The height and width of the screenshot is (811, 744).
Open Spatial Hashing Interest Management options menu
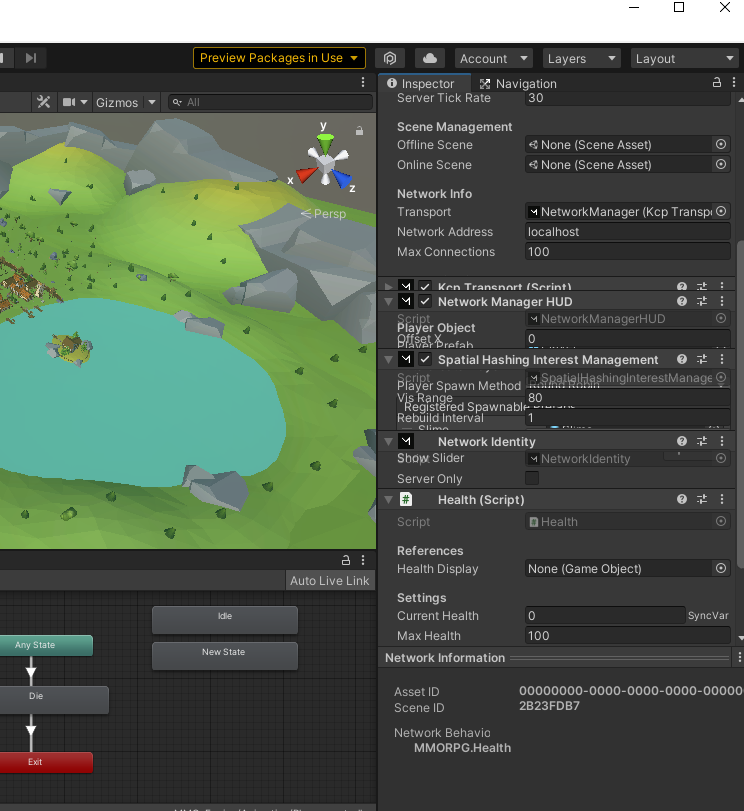point(721,360)
